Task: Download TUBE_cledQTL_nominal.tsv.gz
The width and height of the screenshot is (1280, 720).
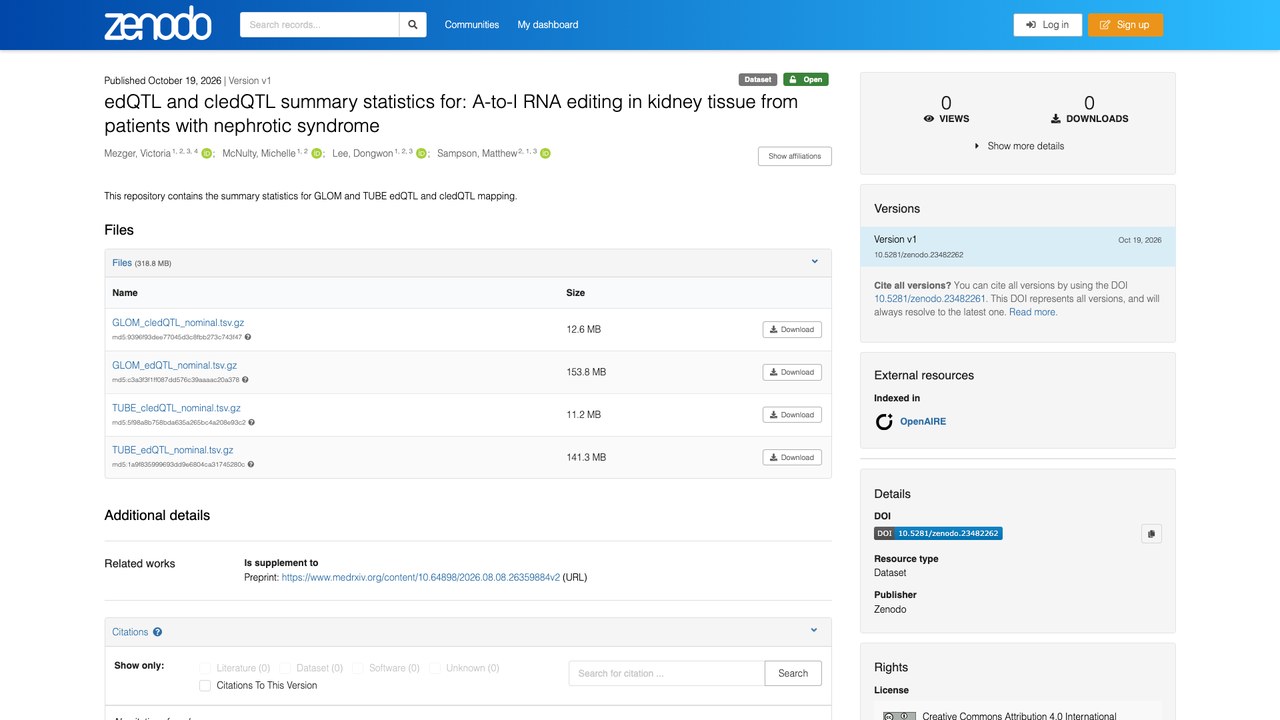Action: pos(792,414)
